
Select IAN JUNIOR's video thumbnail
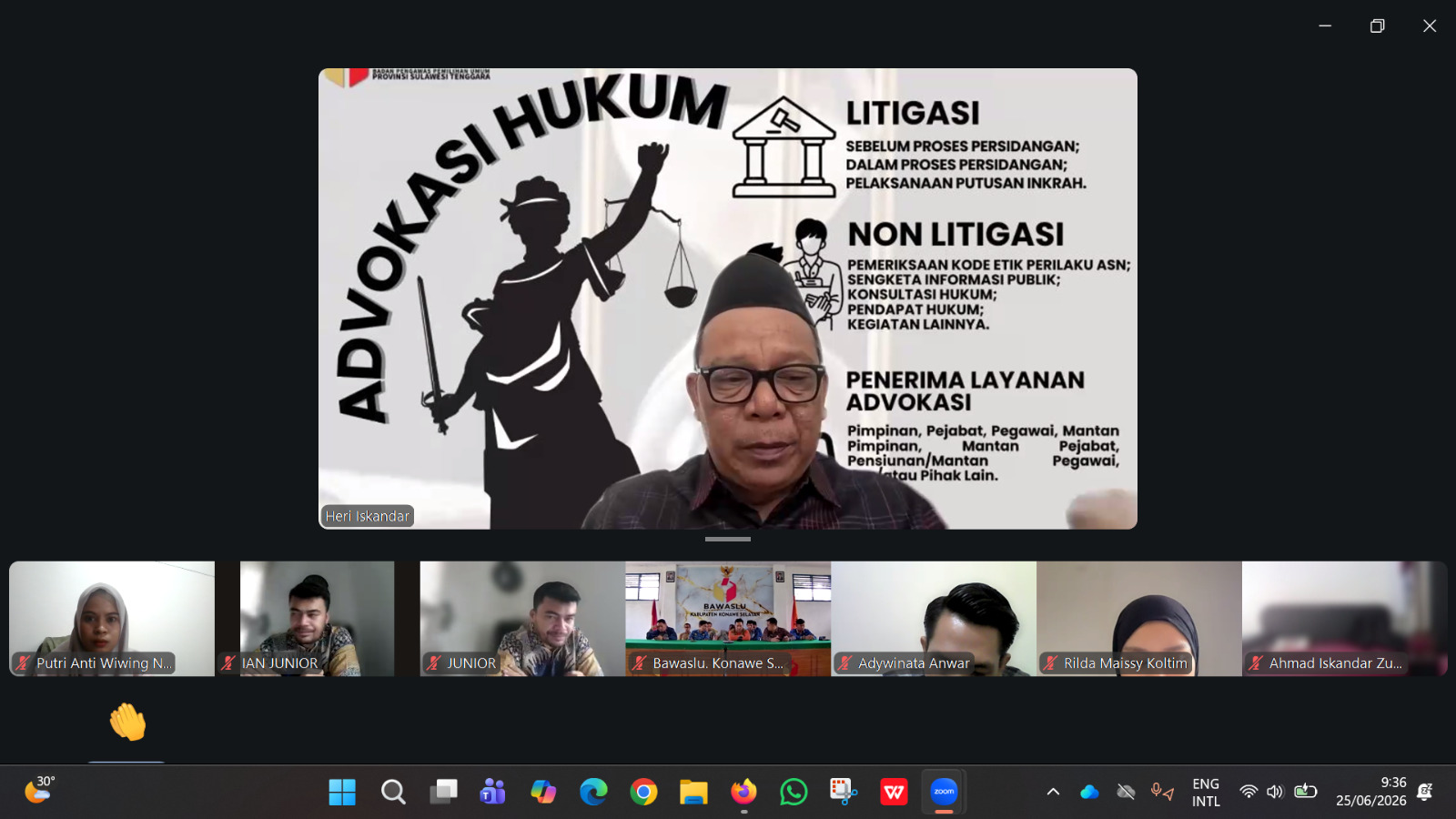coord(318,619)
